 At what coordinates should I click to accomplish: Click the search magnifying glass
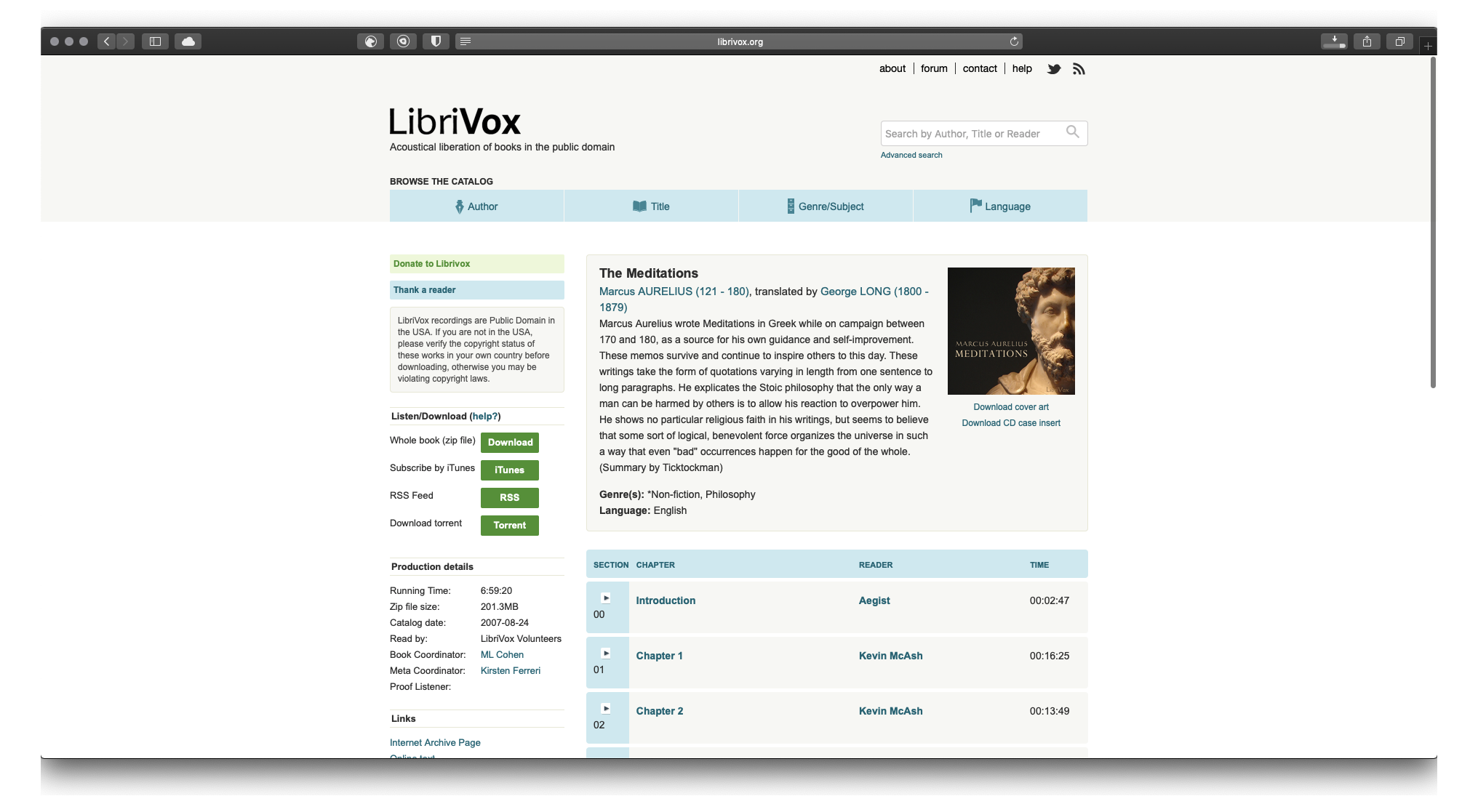(x=1074, y=132)
